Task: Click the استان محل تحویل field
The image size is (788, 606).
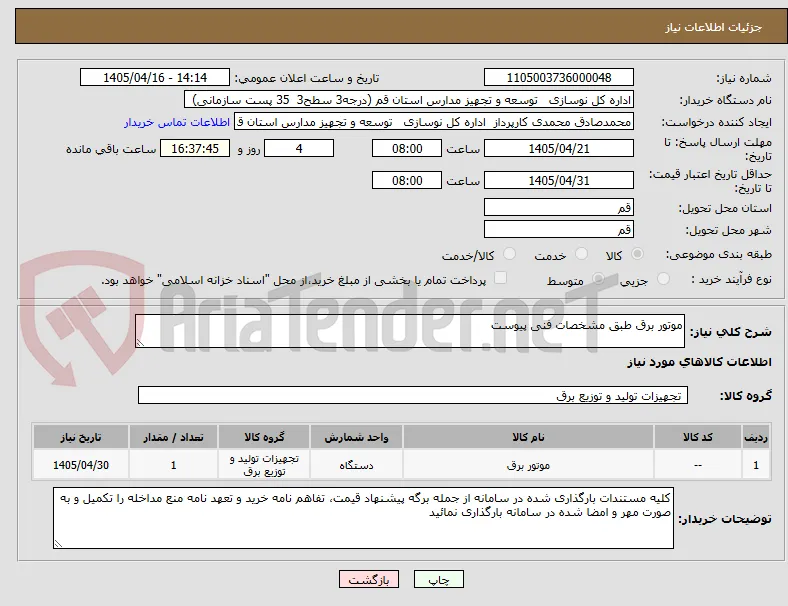Action: pyautogui.click(x=559, y=207)
